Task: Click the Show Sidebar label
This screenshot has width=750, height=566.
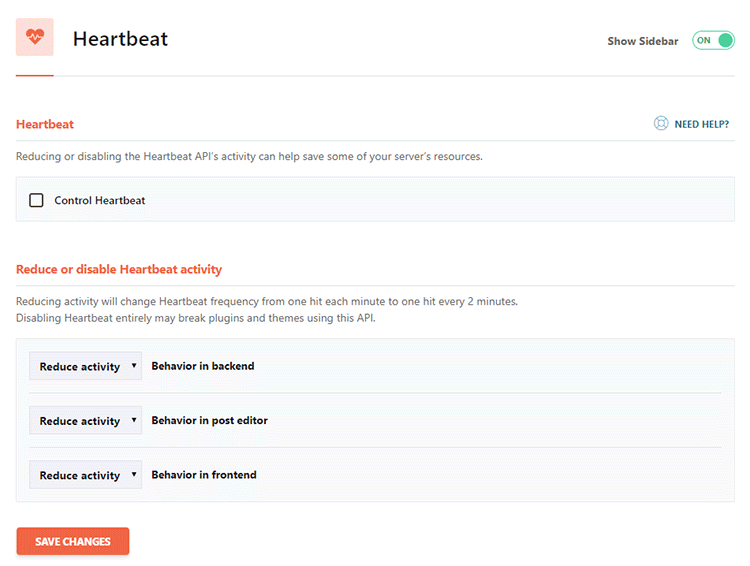Action: [x=642, y=41]
